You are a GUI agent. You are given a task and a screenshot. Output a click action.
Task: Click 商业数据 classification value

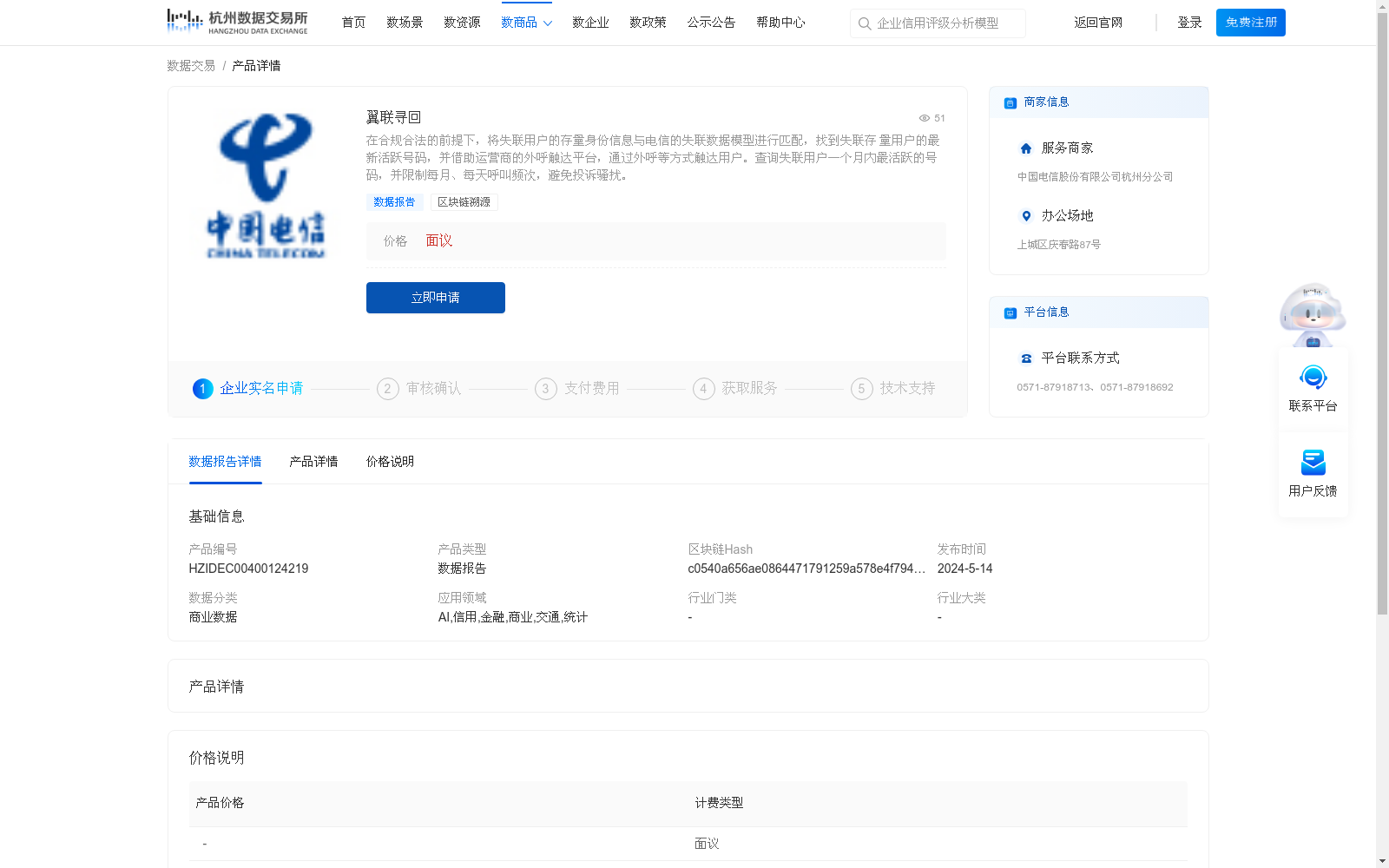click(x=213, y=617)
